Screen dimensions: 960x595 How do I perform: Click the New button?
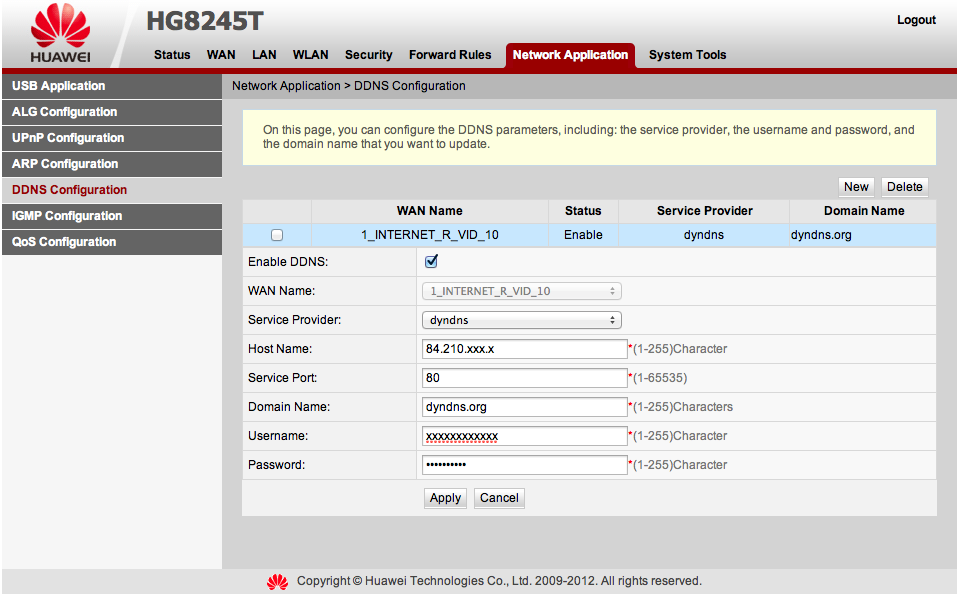[x=856, y=187]
